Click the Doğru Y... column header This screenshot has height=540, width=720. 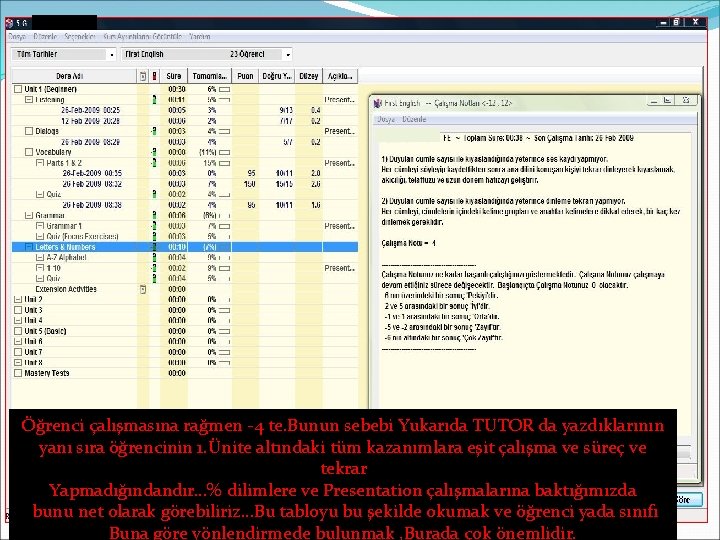point(277,76)
